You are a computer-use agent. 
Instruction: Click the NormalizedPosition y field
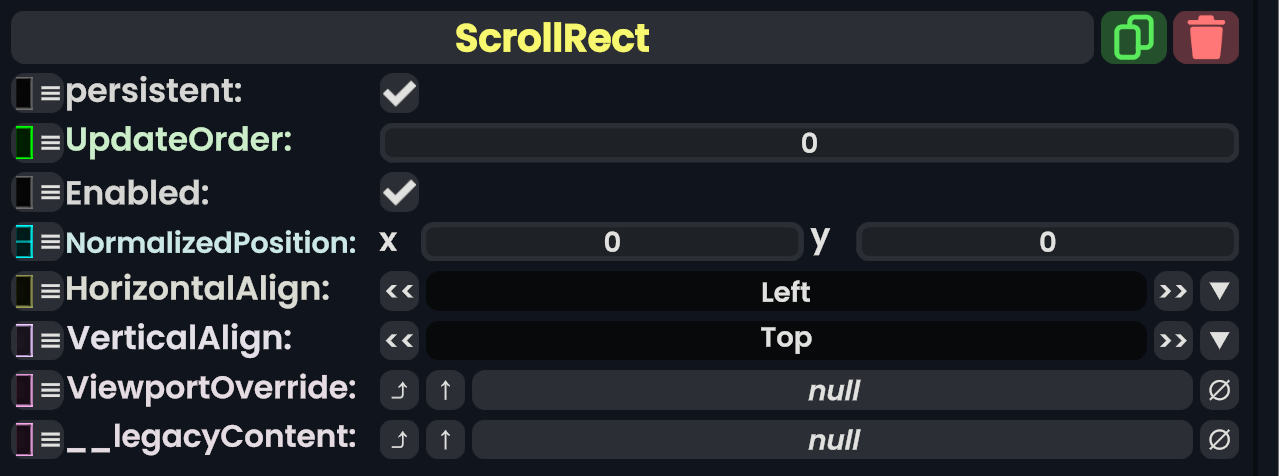(1047, 242)
